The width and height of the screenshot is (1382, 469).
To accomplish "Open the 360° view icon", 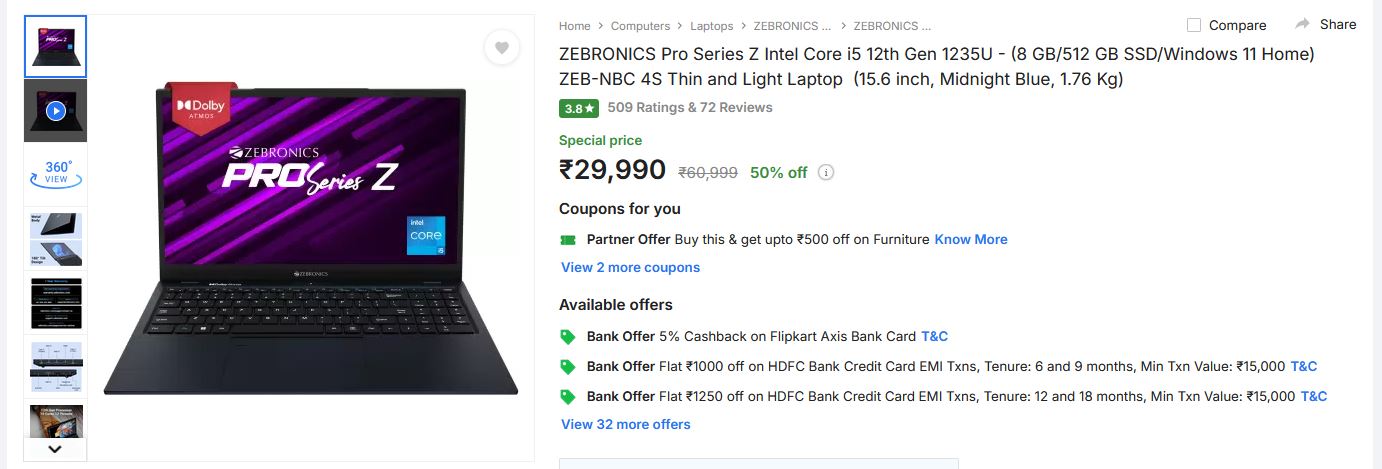I will [56, 174].
